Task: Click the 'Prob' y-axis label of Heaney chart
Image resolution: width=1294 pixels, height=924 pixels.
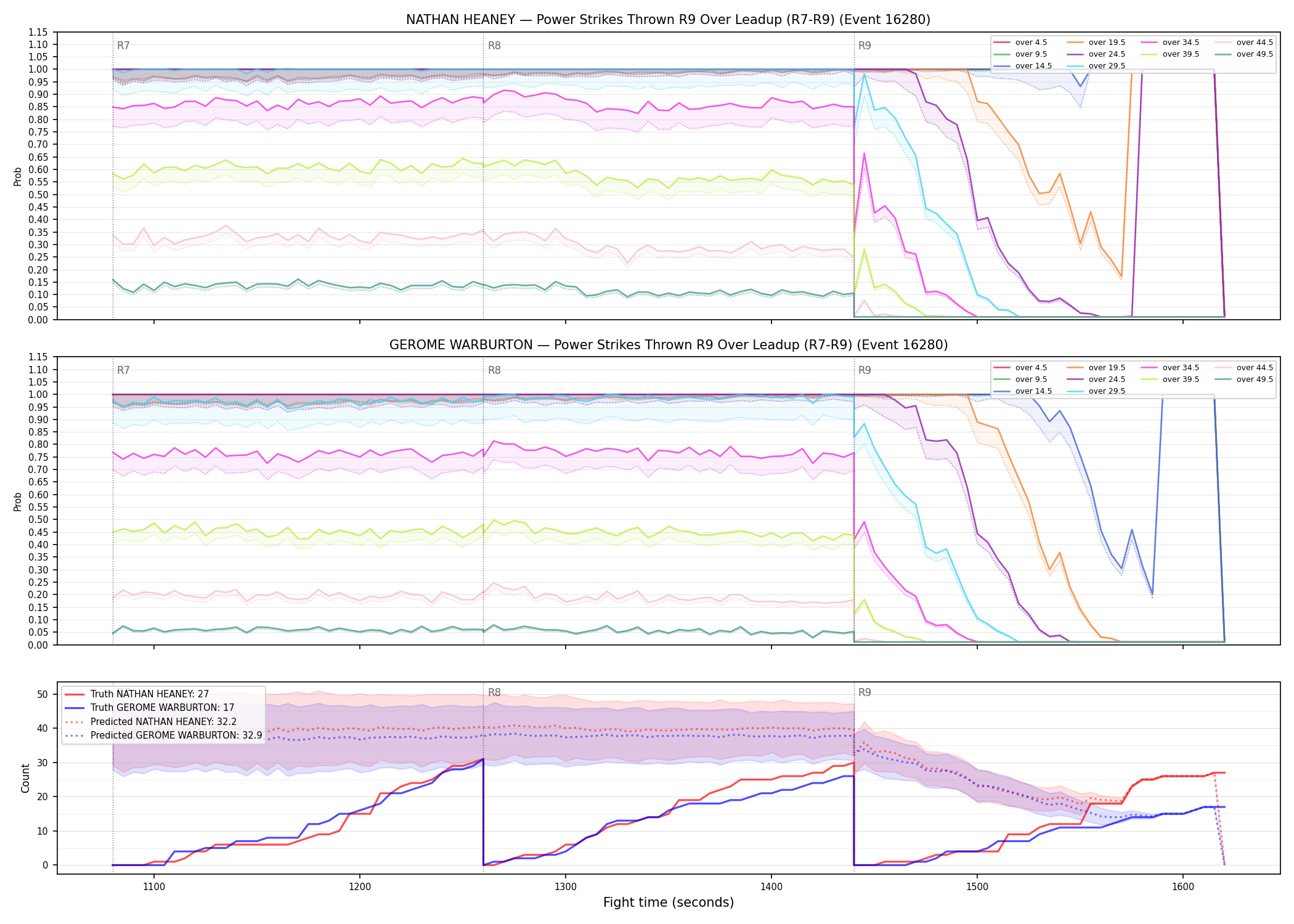Action: [17, 176]
